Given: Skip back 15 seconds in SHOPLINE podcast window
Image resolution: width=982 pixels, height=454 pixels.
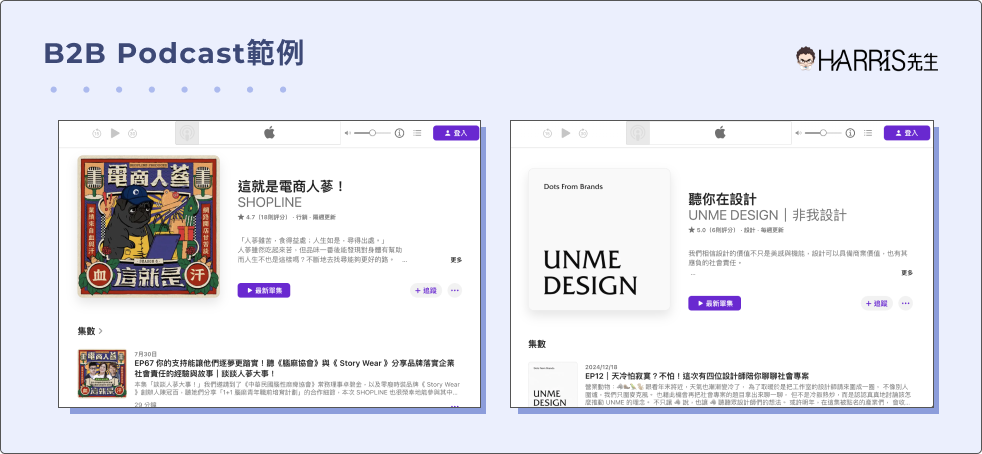Looking at the screenshot, I should click(x=97, y=133).
